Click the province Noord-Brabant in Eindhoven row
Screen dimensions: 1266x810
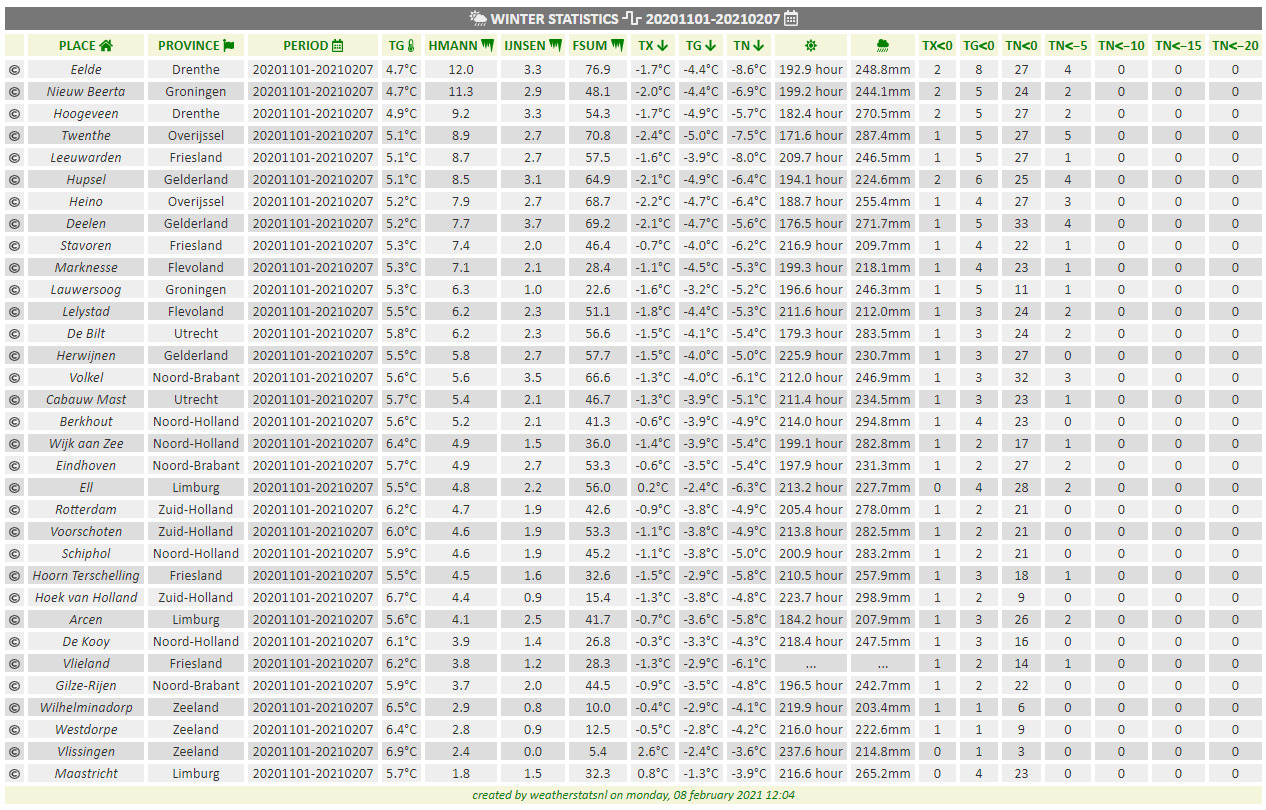click(196, 466)
